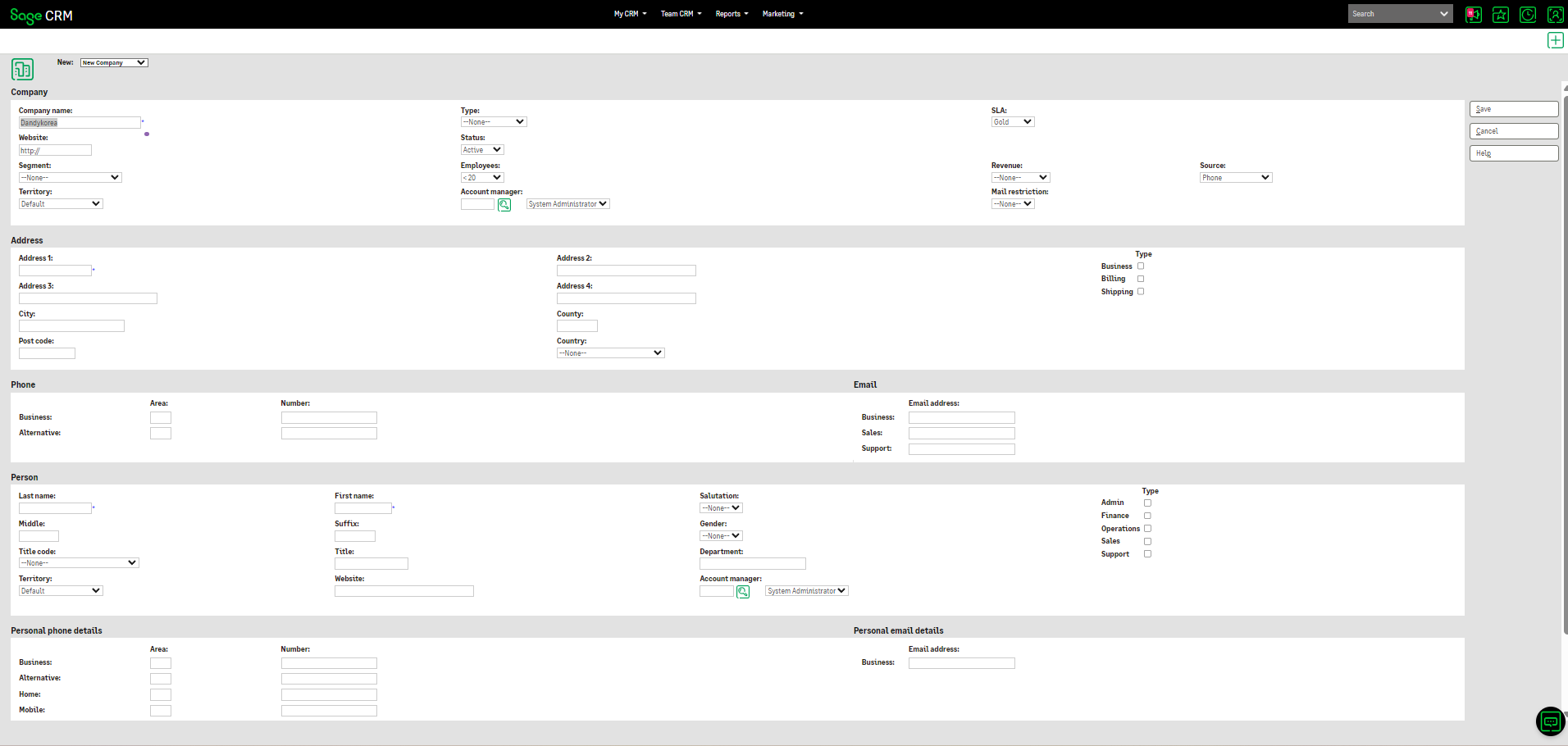Click the green plus New icon

[x=1555, y=40]
